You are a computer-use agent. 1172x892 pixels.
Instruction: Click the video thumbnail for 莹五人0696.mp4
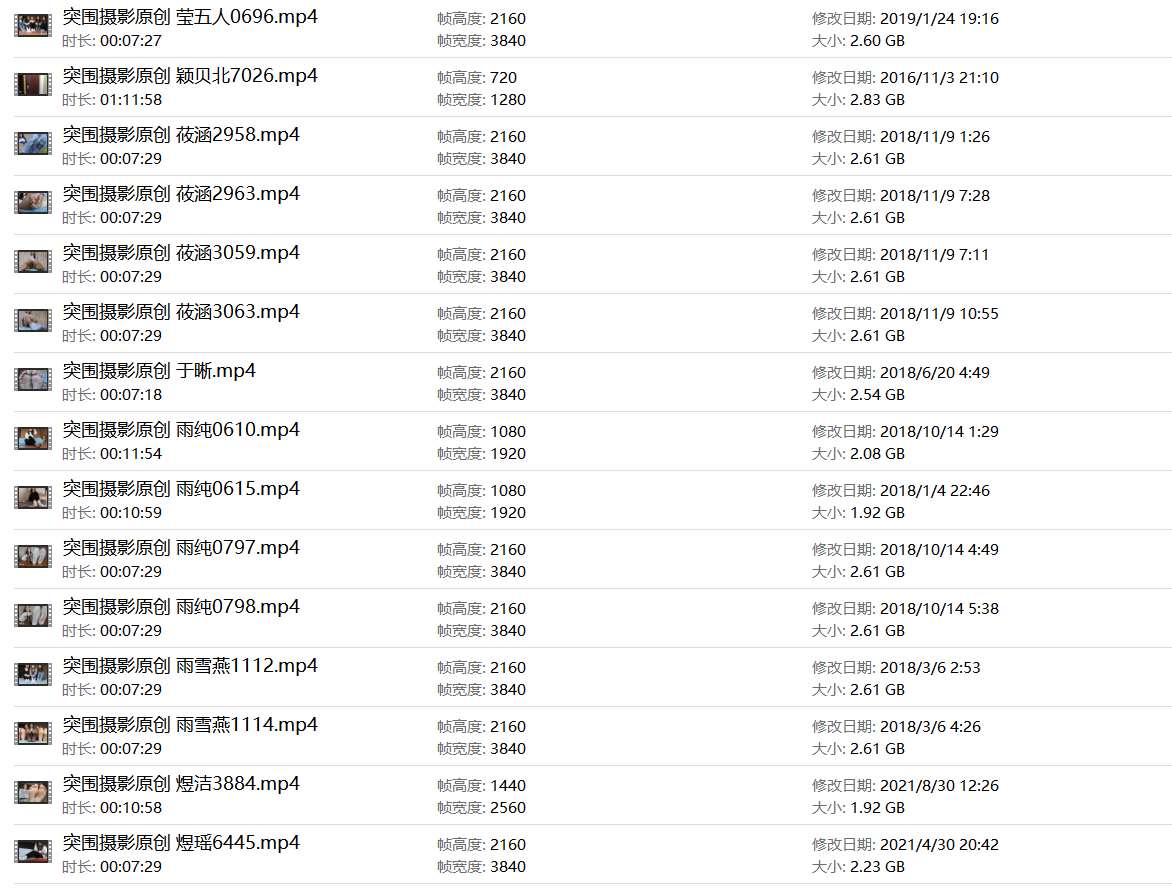32,26
